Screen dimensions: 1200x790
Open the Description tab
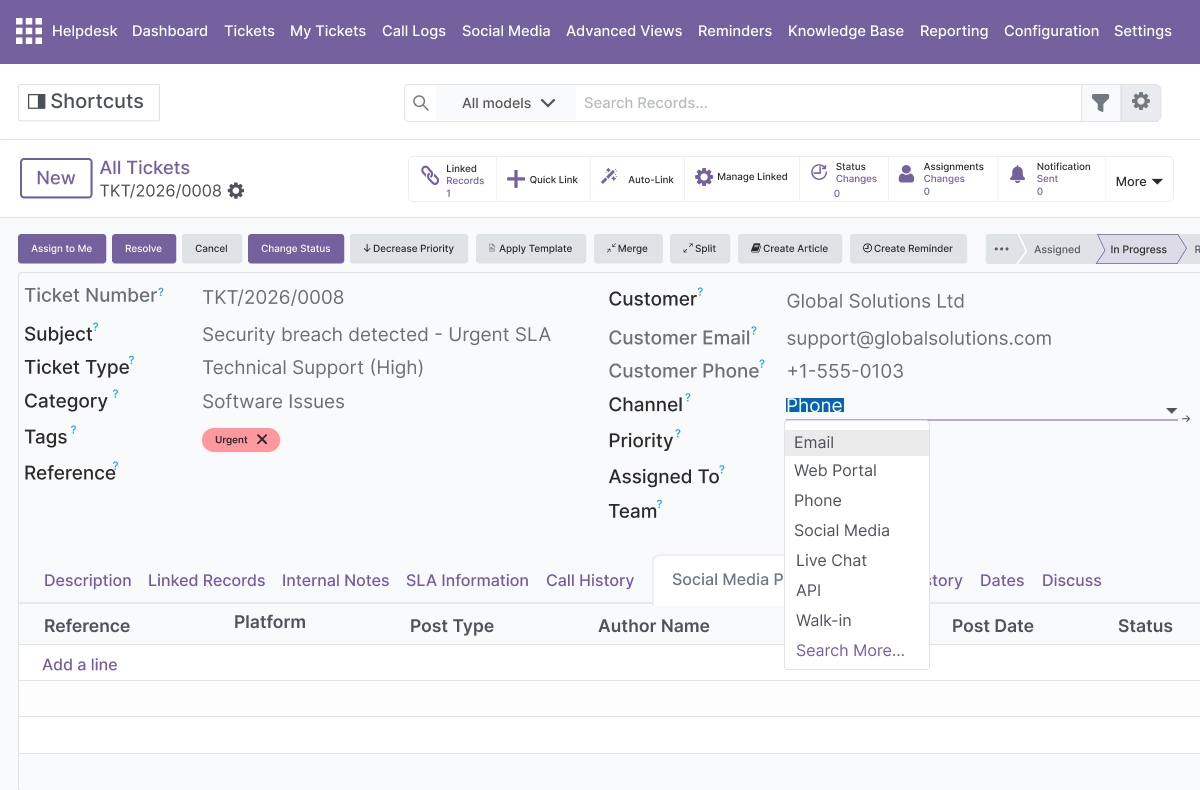click(88, 580)
